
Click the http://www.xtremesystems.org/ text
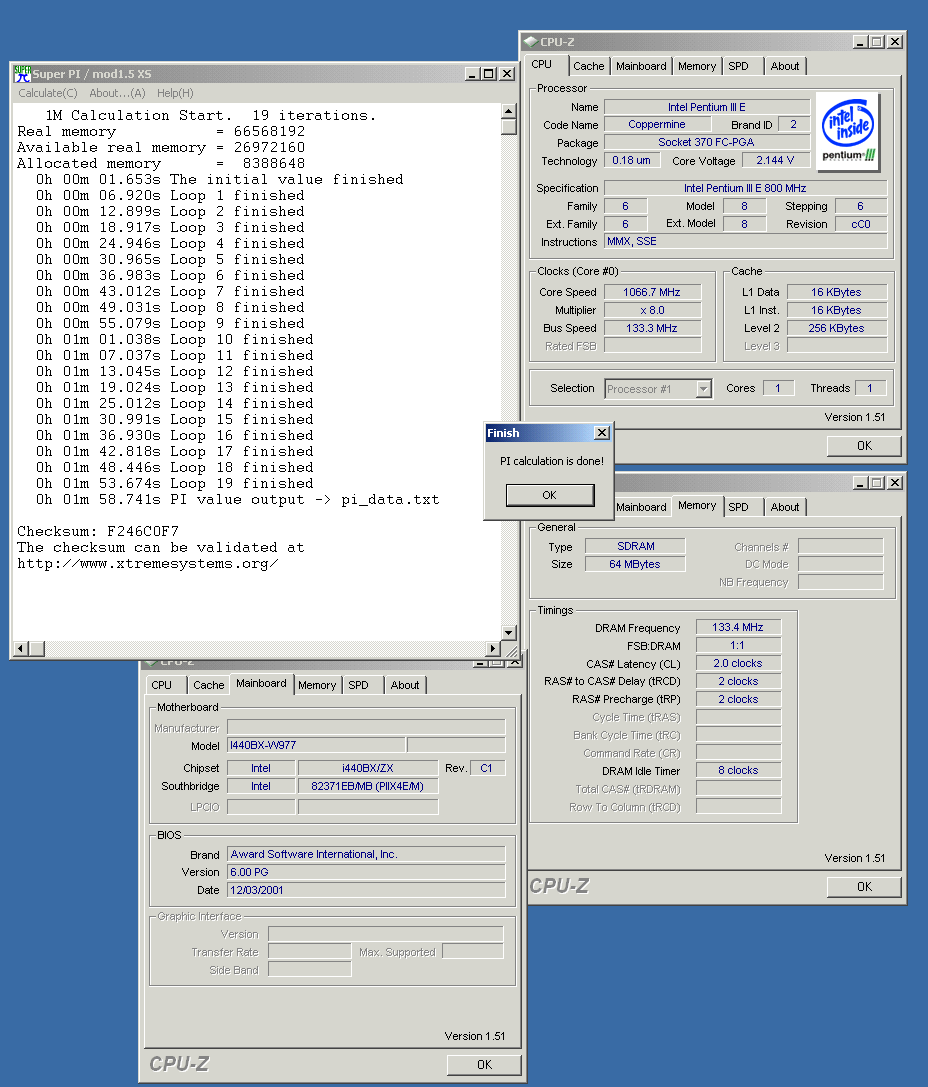pyautogui.click(x=148, y=564)
